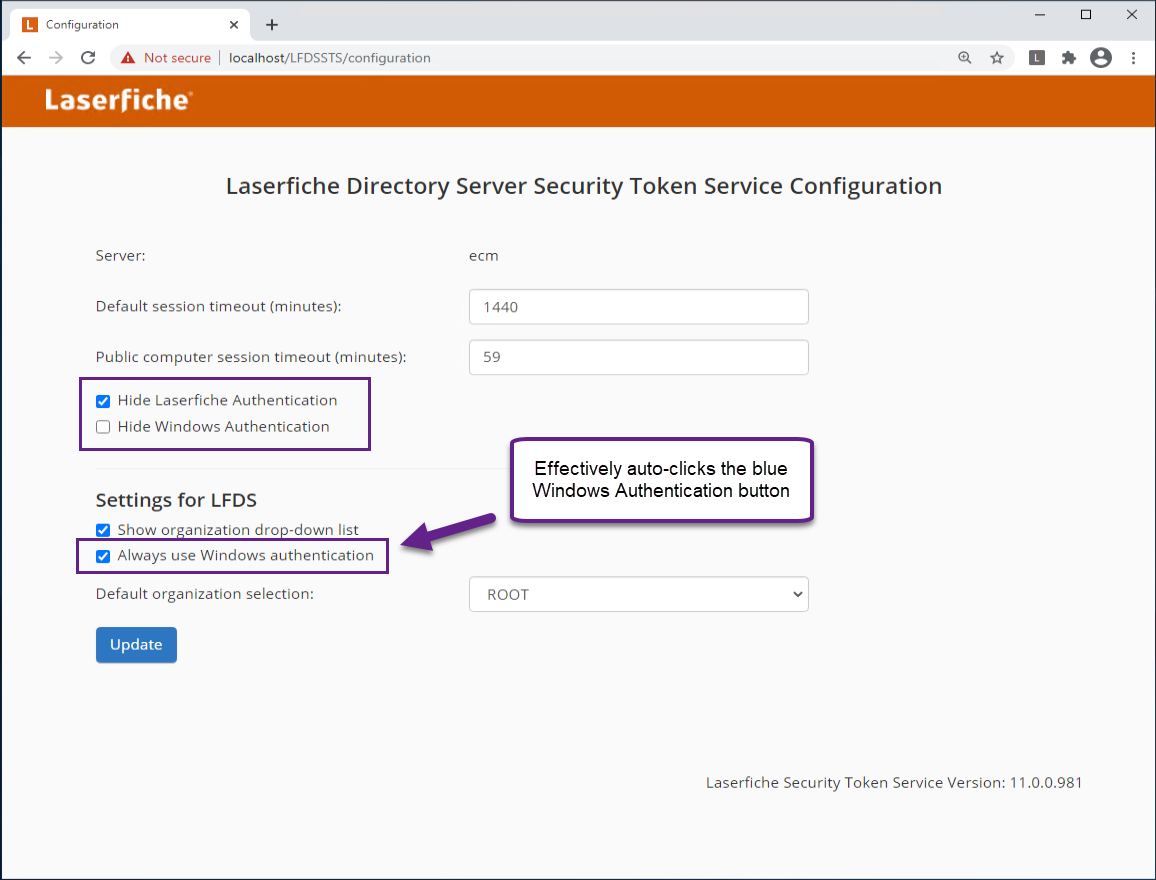
Task: Open Default organization selection dropdown
Action: [x=638, y=594]
